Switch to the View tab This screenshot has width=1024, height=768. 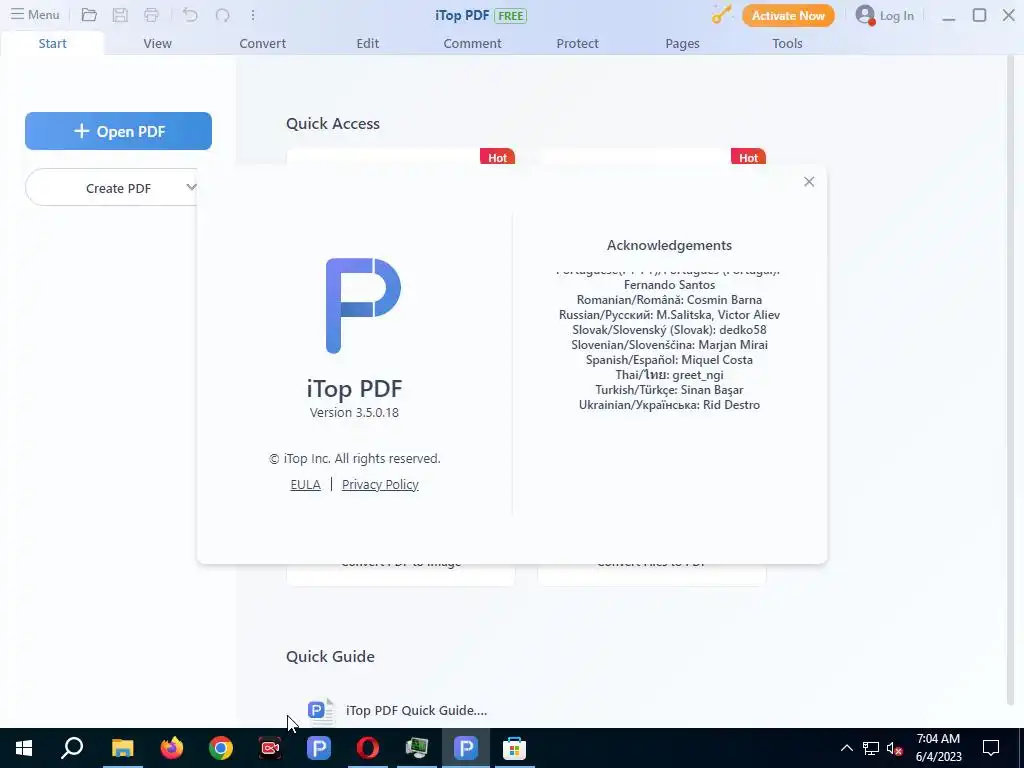[157, 43]
